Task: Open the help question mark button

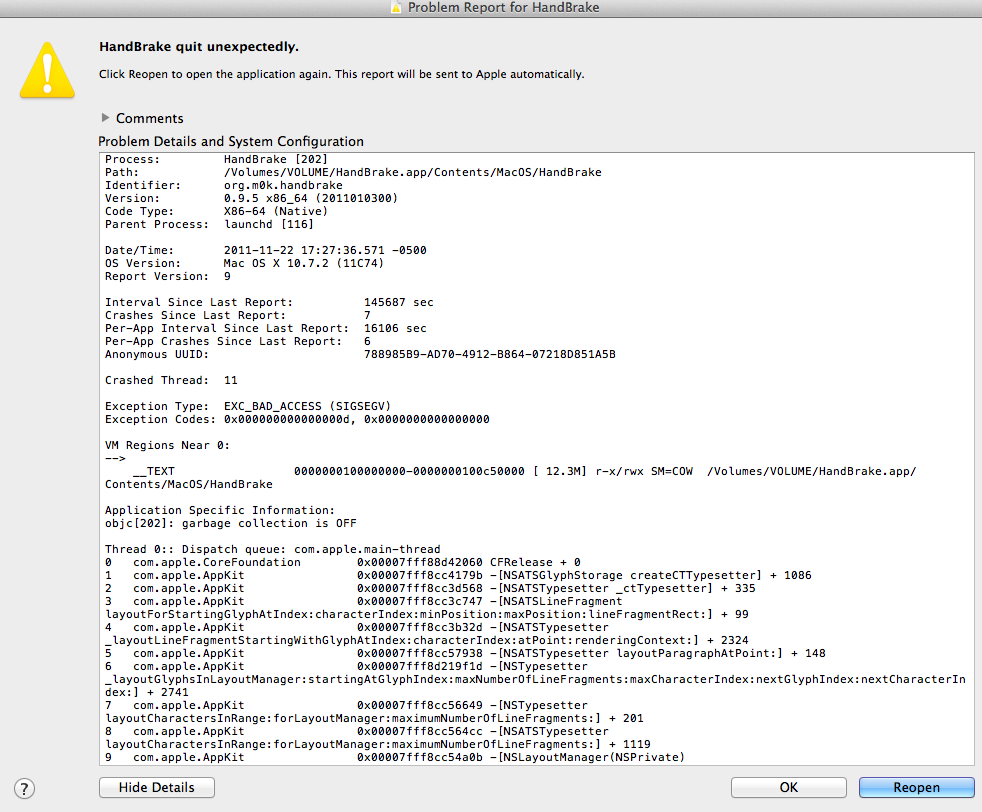Action: point(24,788)
